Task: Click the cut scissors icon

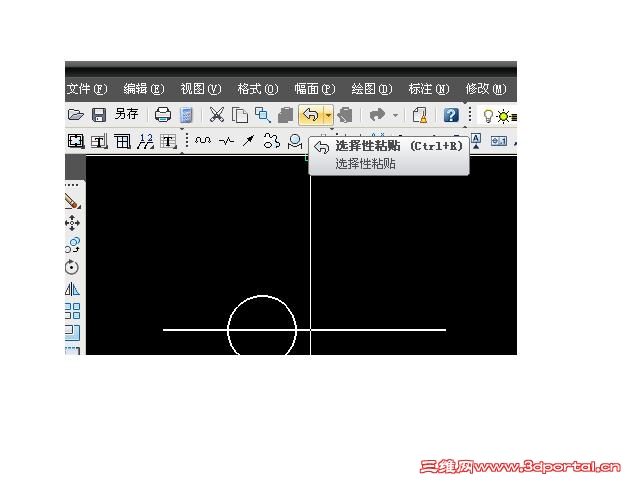Action: click(217, 115)
